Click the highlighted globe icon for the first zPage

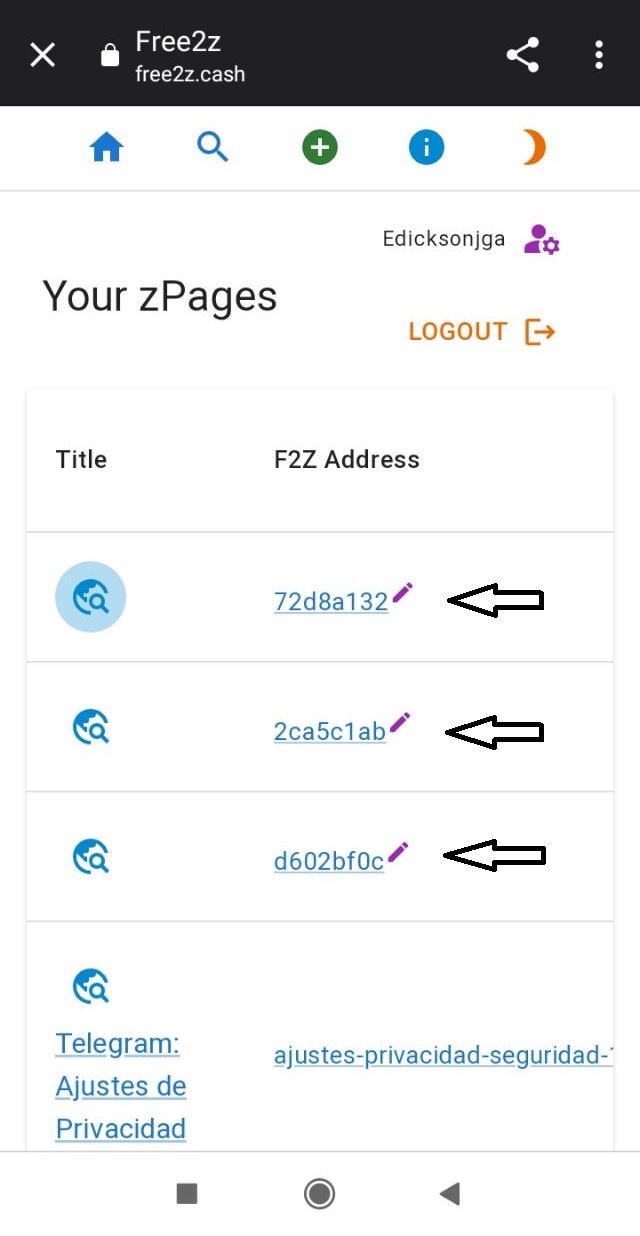[91, 596]
